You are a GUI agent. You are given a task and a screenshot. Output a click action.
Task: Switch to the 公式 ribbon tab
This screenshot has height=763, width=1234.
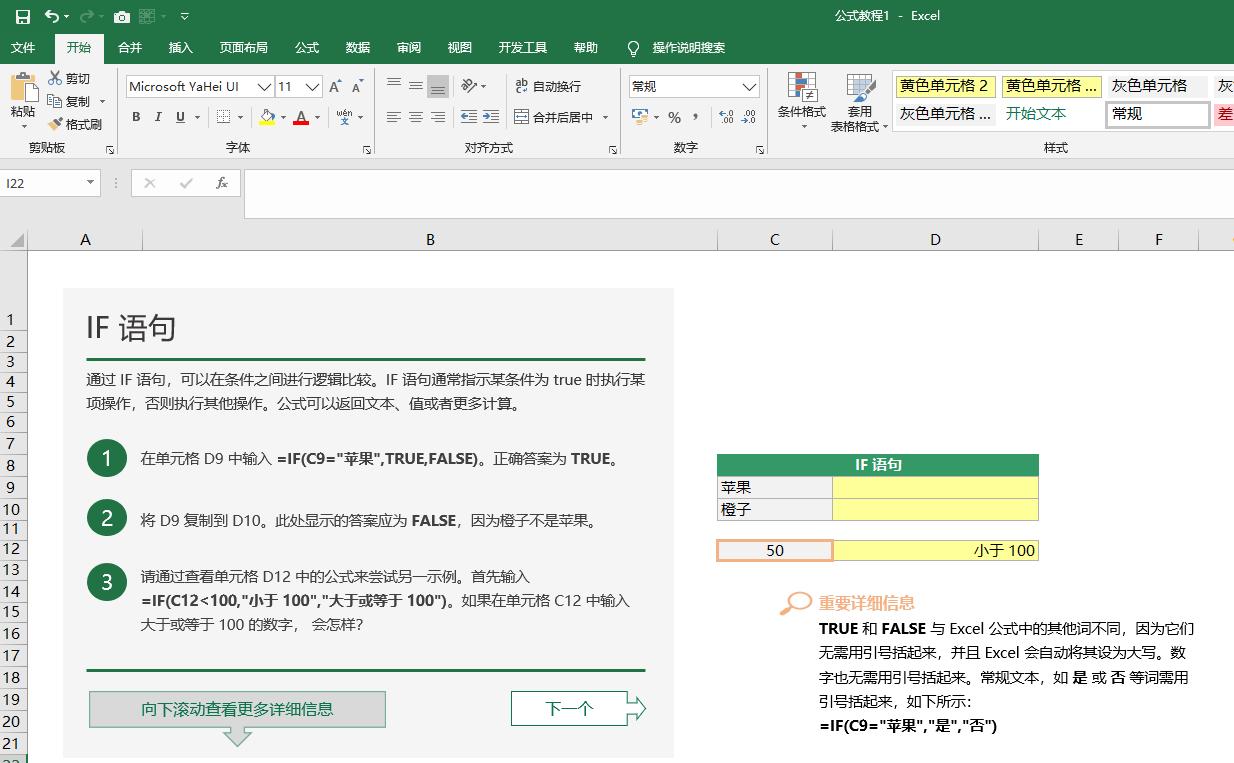tap(306, 47)
